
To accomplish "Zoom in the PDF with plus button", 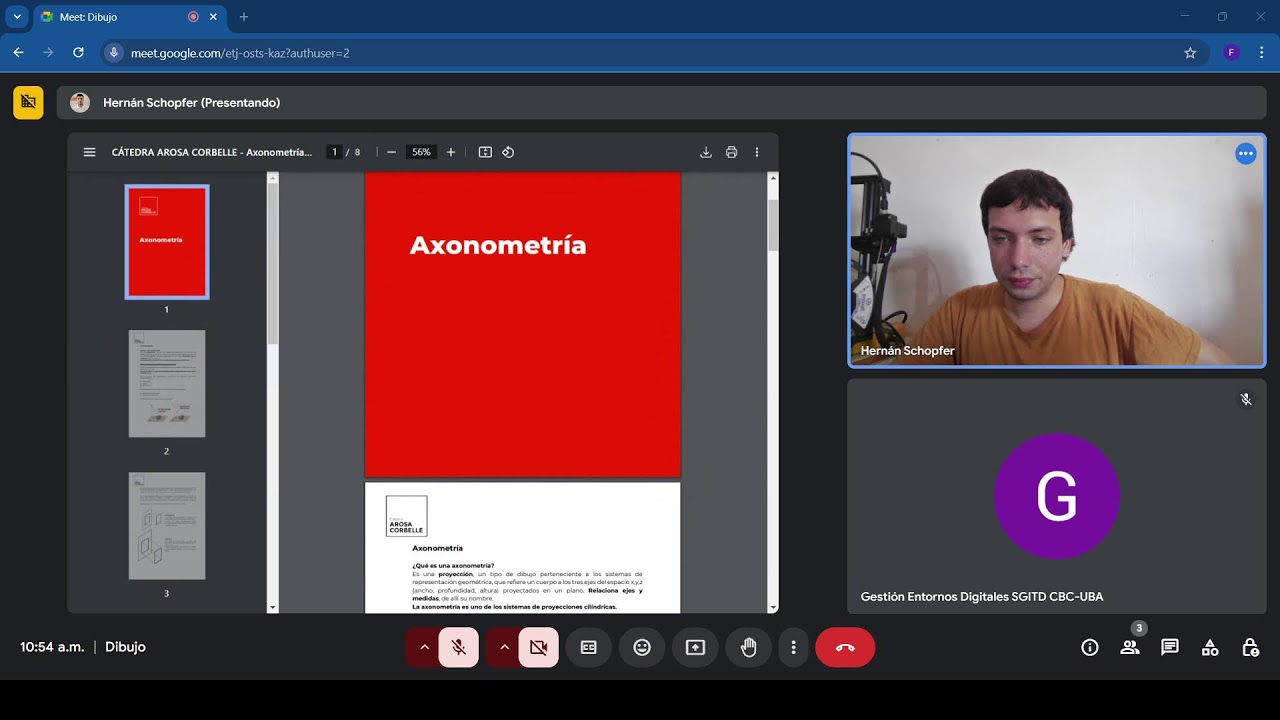I will [x=451, y=152].
